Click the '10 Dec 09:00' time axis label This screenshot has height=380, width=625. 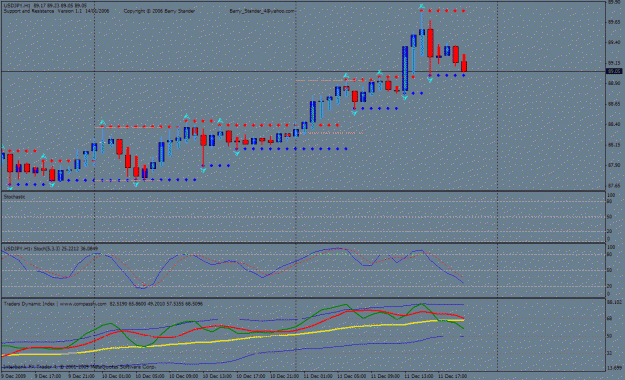[183, 376]
